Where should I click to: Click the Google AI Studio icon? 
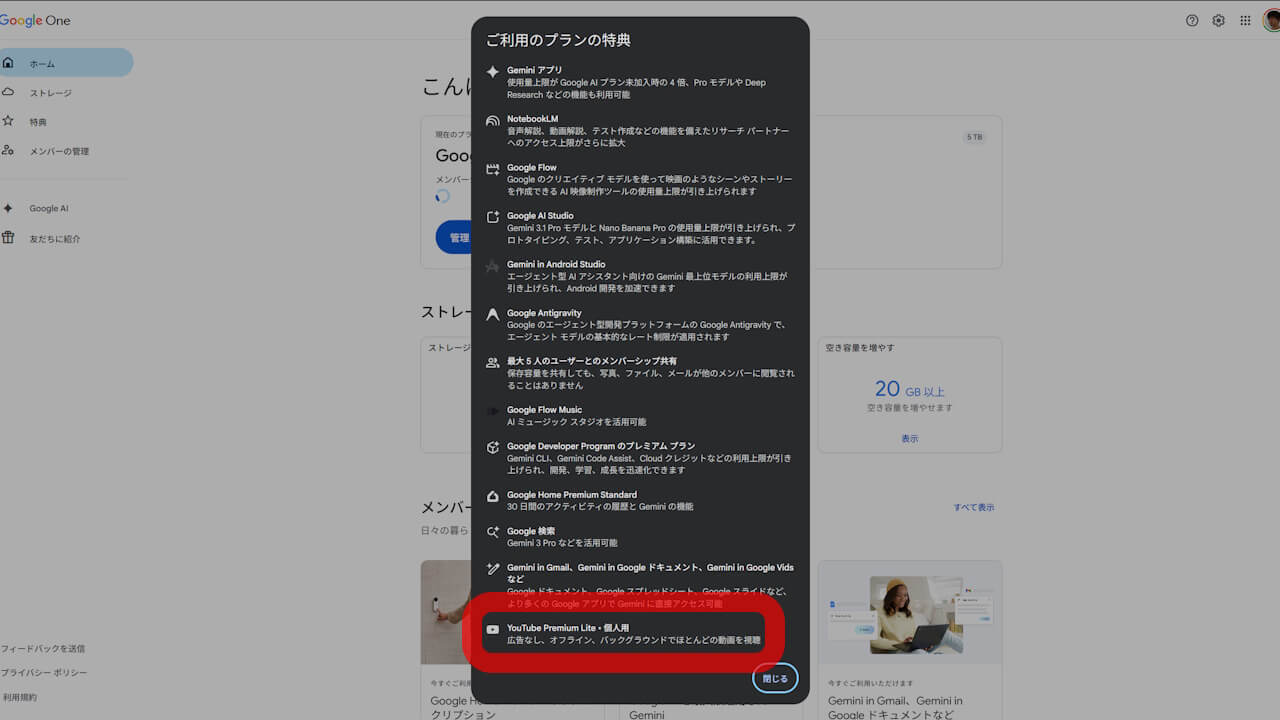click(x=492, y=218)
